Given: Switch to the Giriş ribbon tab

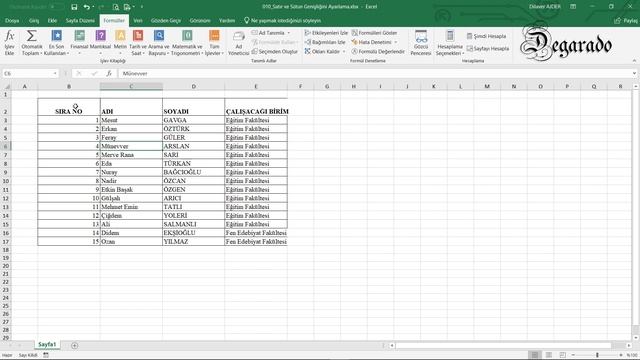Looking at the screenshot, I should coord(34,20).
